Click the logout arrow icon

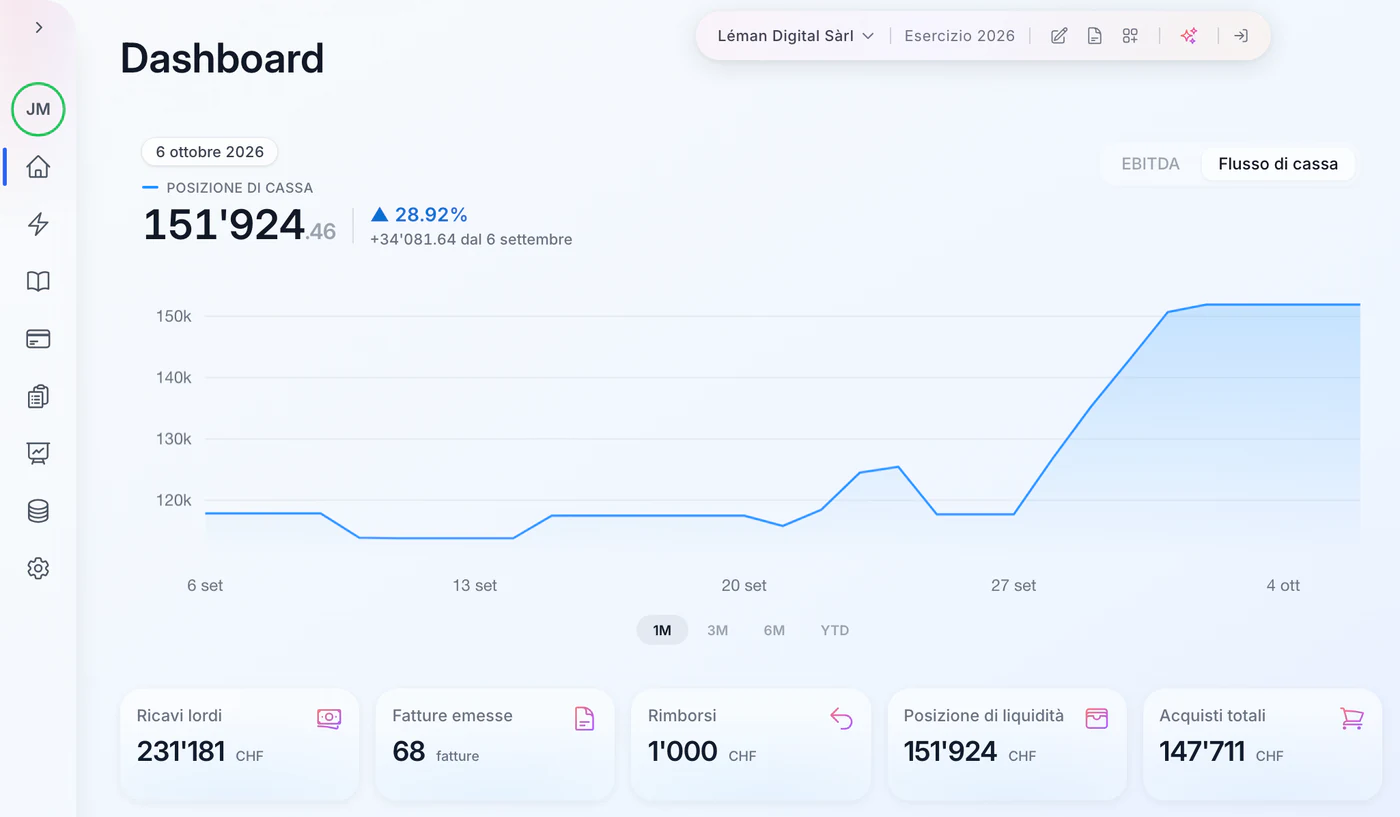pos(1241,36)
